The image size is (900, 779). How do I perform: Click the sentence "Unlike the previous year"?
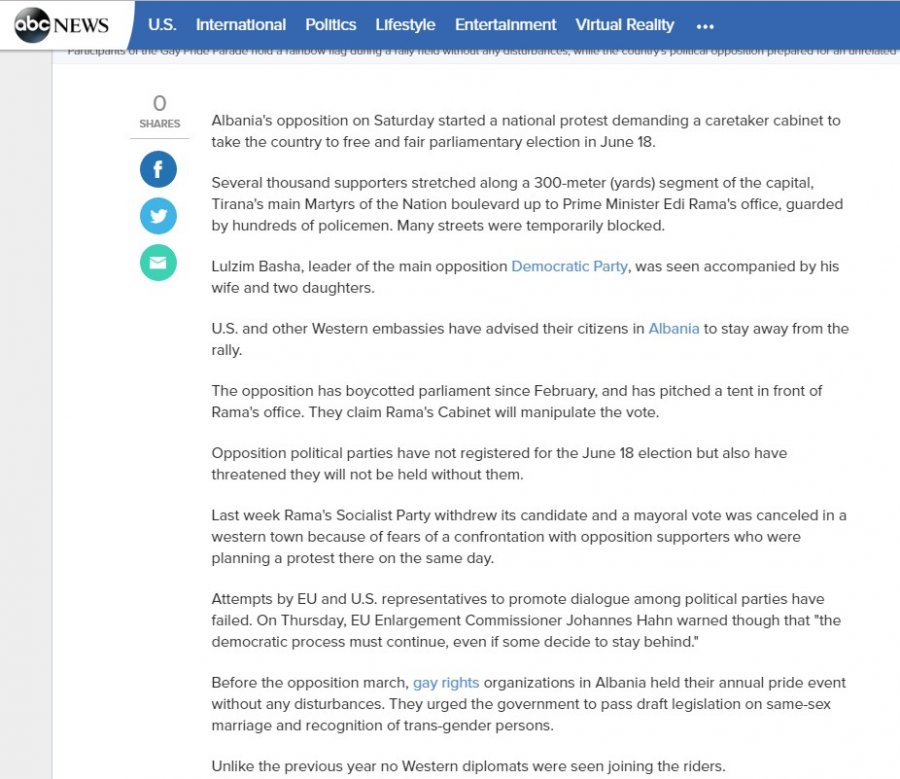click(x=467, y=767)
